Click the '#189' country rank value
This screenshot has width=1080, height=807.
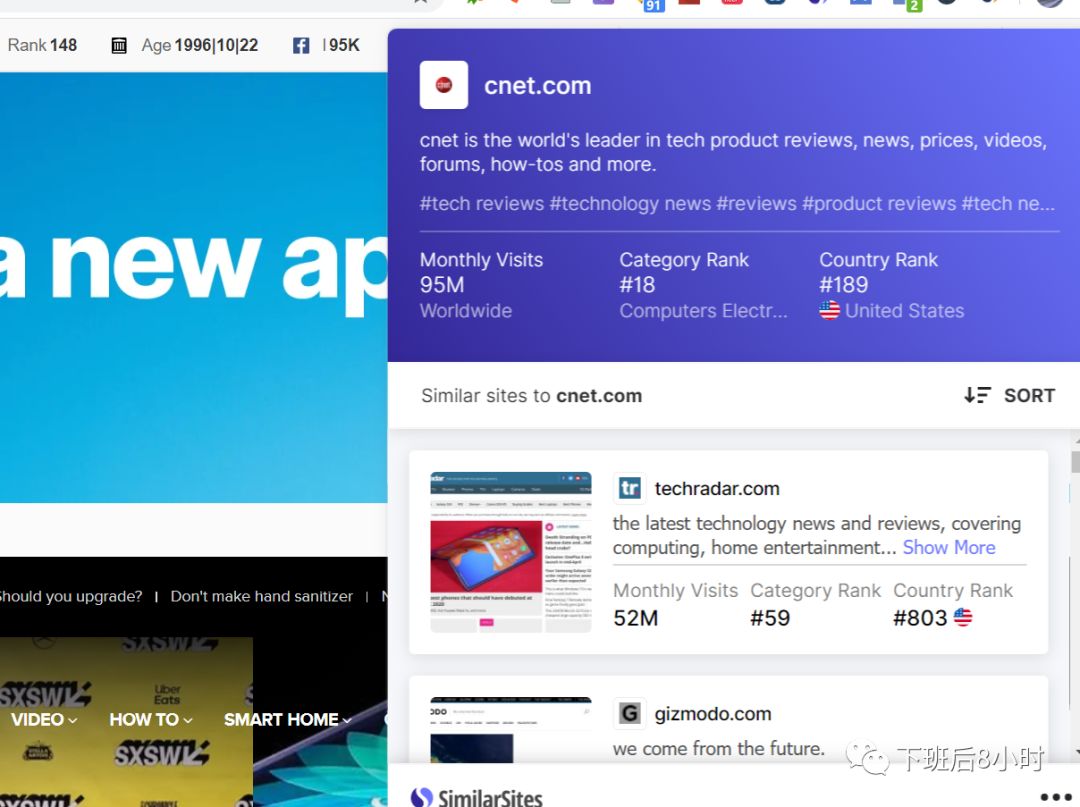[x=844, y=285]
